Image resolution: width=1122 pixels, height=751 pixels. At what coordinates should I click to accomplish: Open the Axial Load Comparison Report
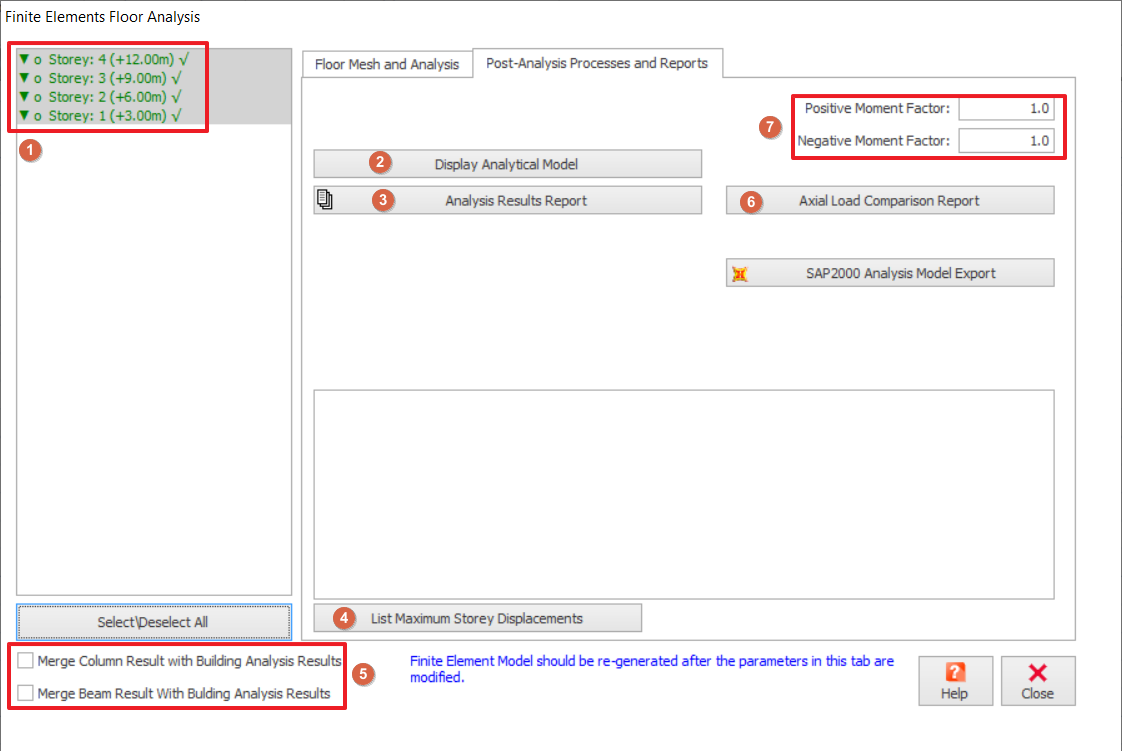click(889, 200)
